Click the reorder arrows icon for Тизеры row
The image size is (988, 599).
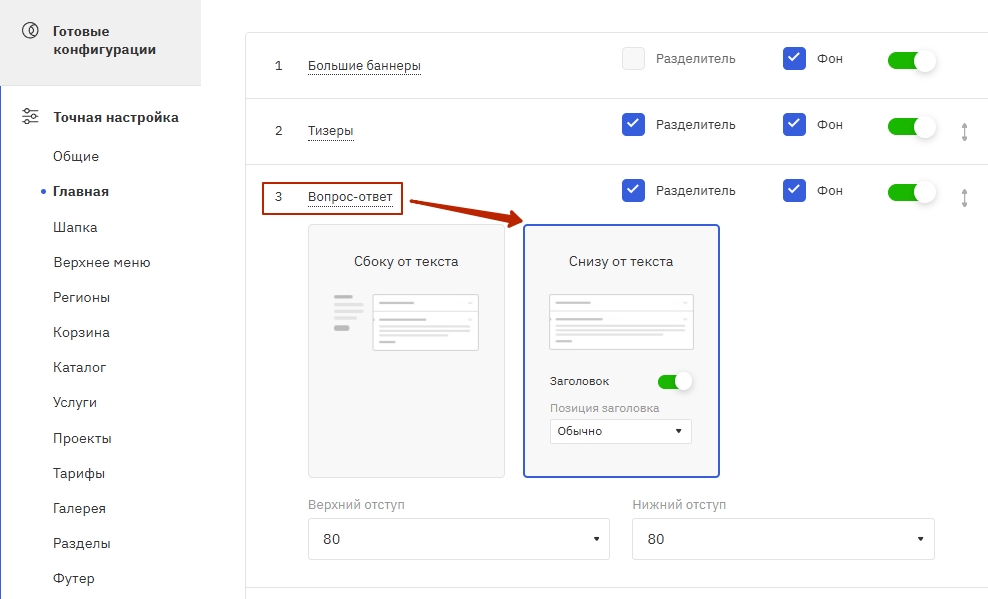tap(964, 131)
